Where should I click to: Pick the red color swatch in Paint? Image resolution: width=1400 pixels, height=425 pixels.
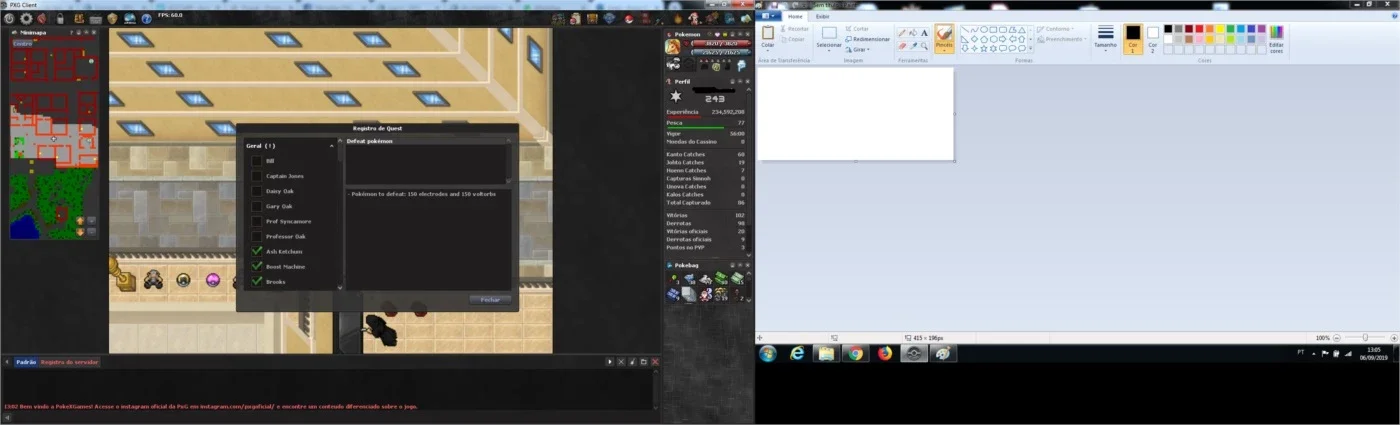tap(1199, 29)
